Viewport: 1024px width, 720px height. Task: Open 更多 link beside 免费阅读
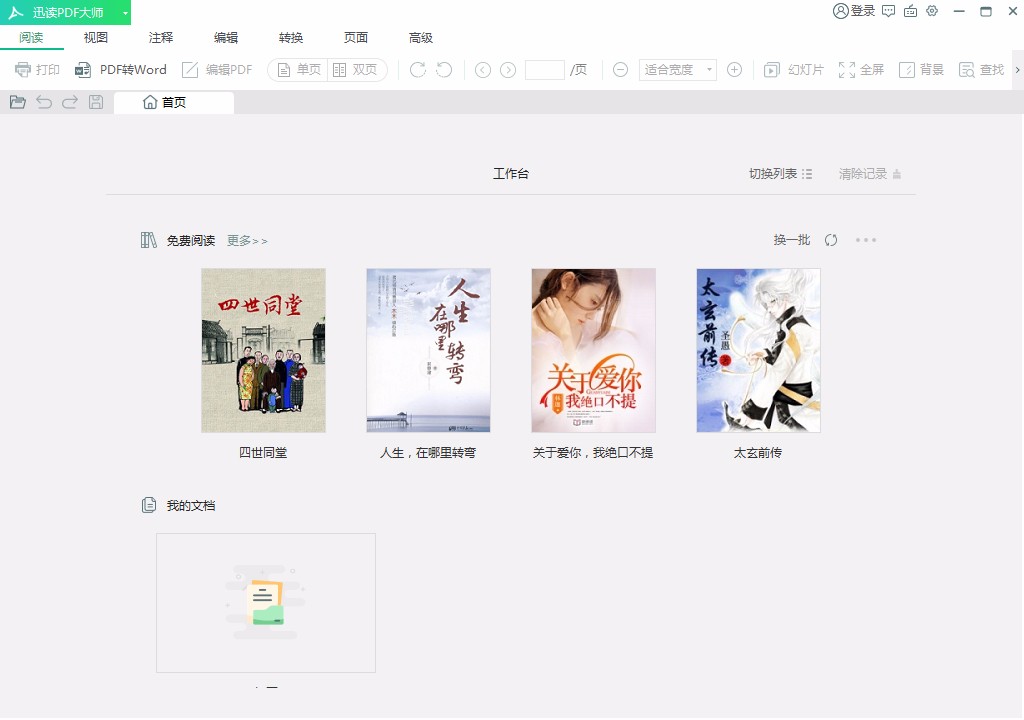(246, 240)
